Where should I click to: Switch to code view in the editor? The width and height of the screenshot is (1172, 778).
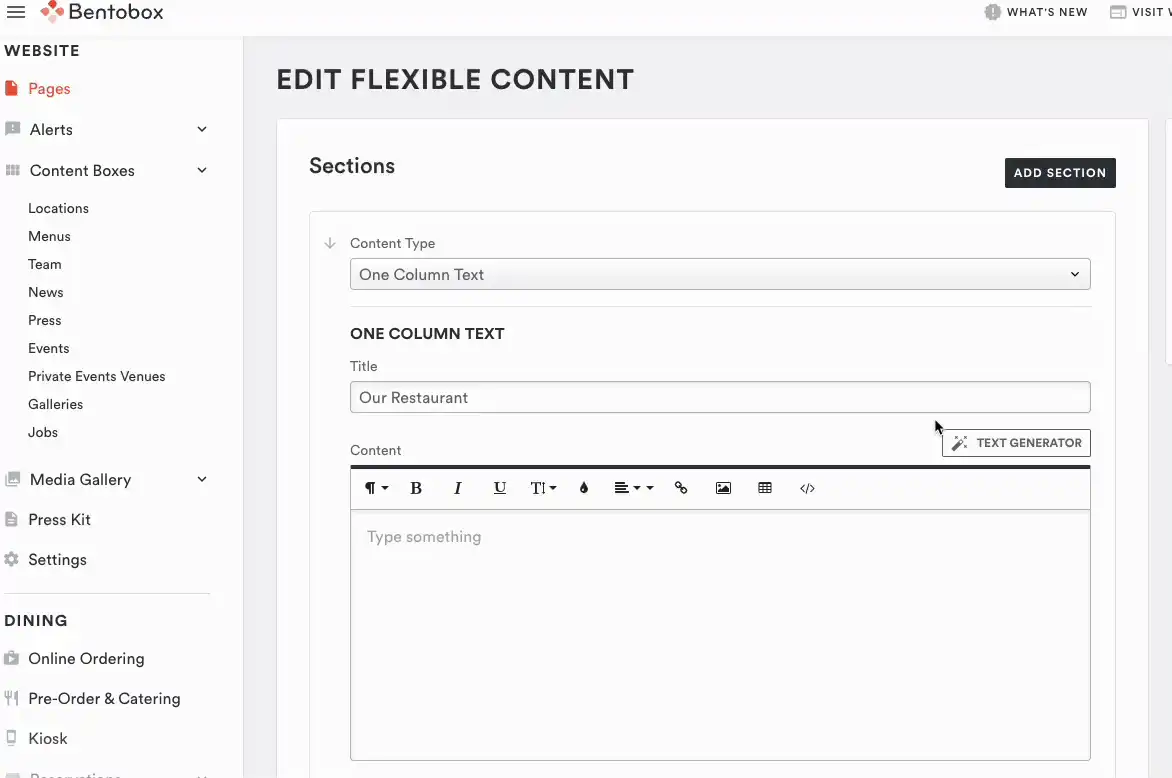(x=807, y=488)
